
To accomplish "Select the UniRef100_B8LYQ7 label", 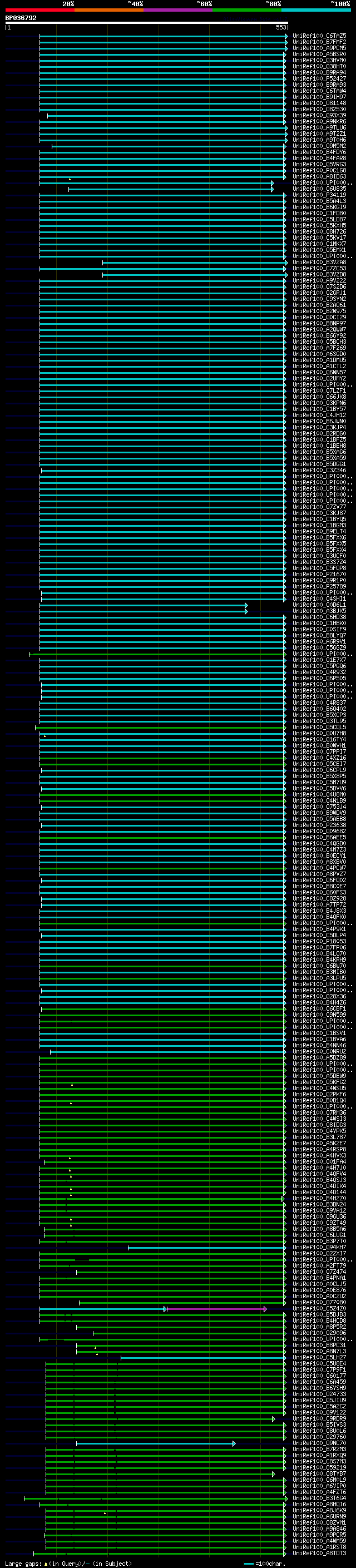I will coord(319,635).
